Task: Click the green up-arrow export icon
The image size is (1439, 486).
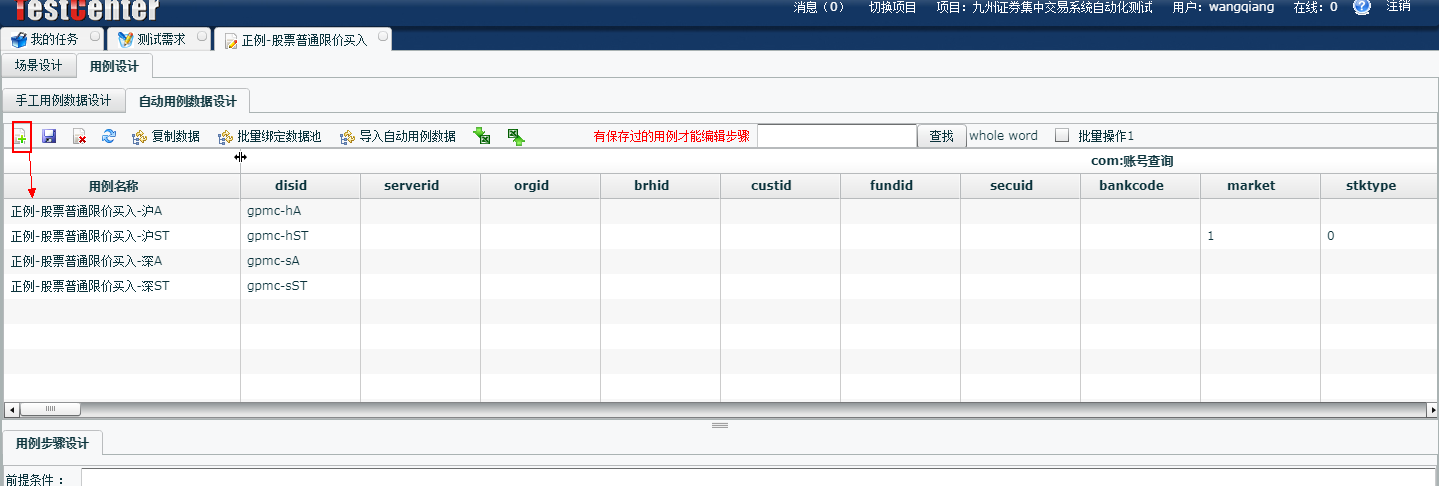Action: point(516,136)
